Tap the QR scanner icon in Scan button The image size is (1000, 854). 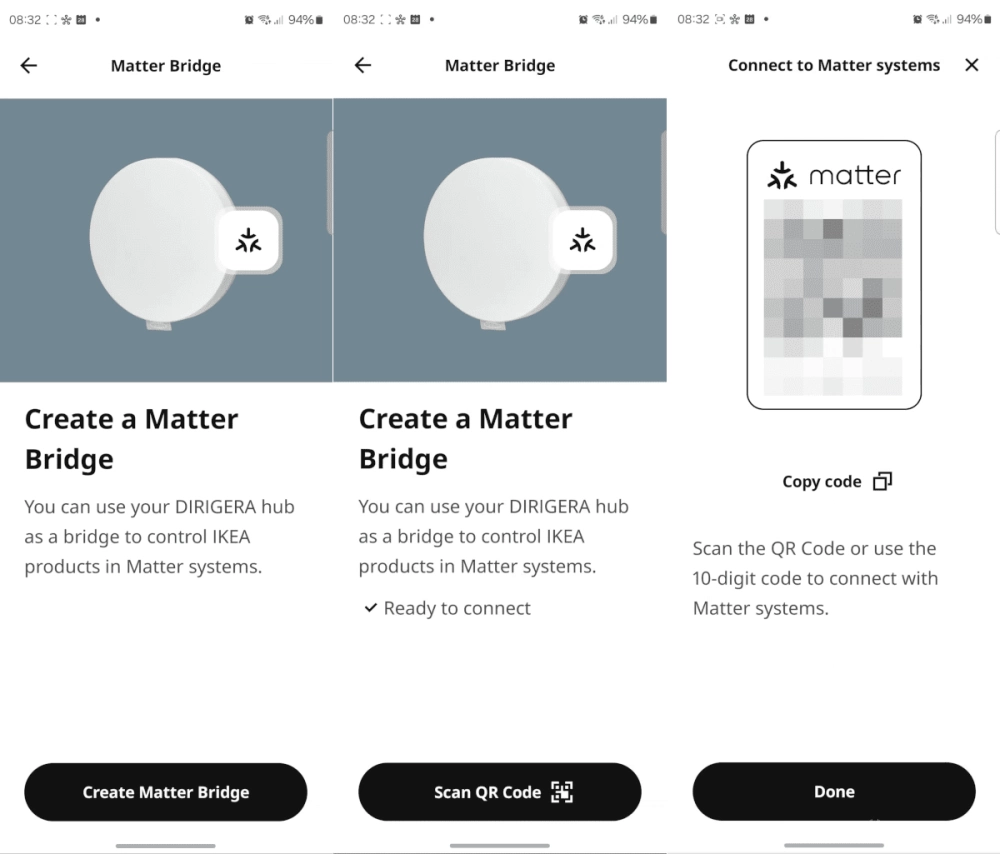coord(562,792)
